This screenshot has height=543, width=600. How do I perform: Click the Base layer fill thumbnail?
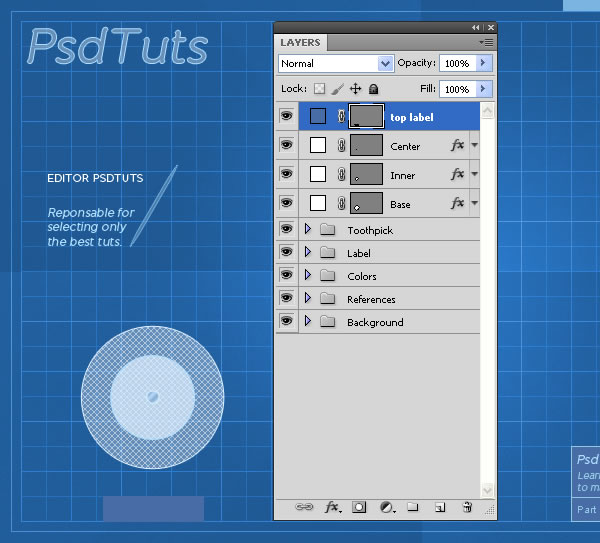[318, 203]
